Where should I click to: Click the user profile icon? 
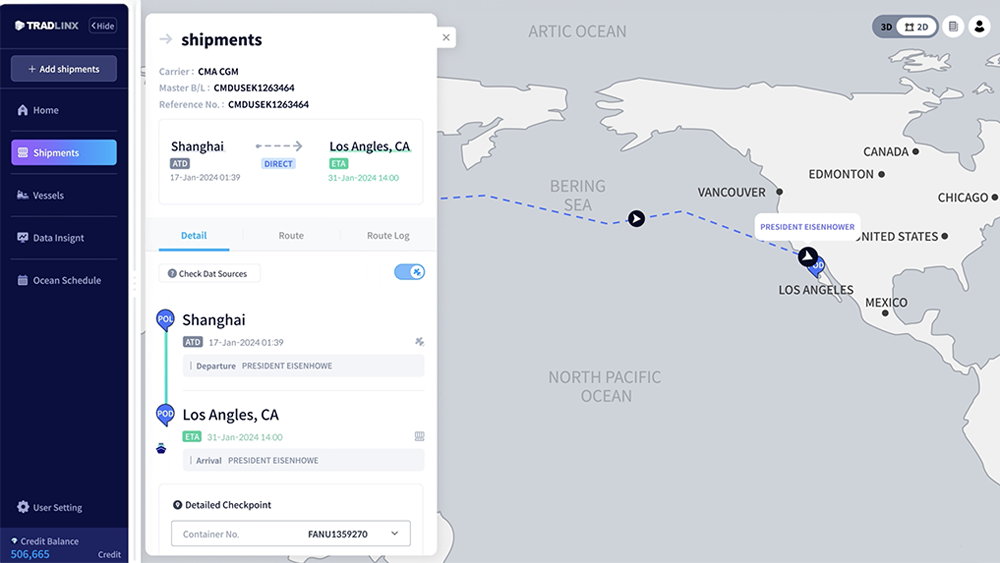click(979, 27)
